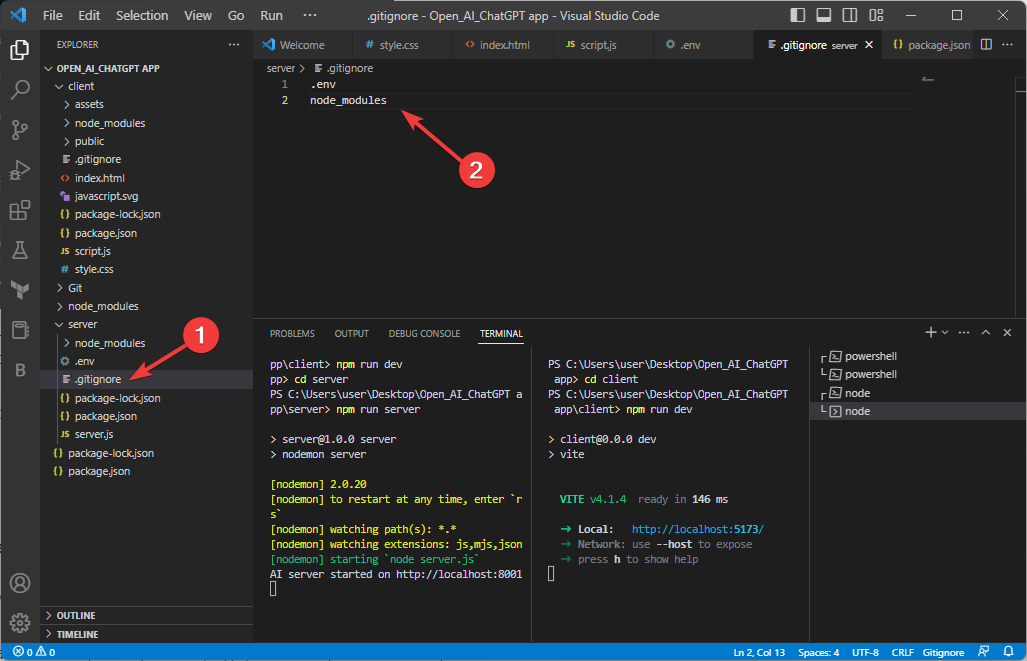Viewport: 1027px width, 661px height.
Task: Click the Ln 2, Col 13 status item
Action: pyautogui.click(x=758, y=652)
